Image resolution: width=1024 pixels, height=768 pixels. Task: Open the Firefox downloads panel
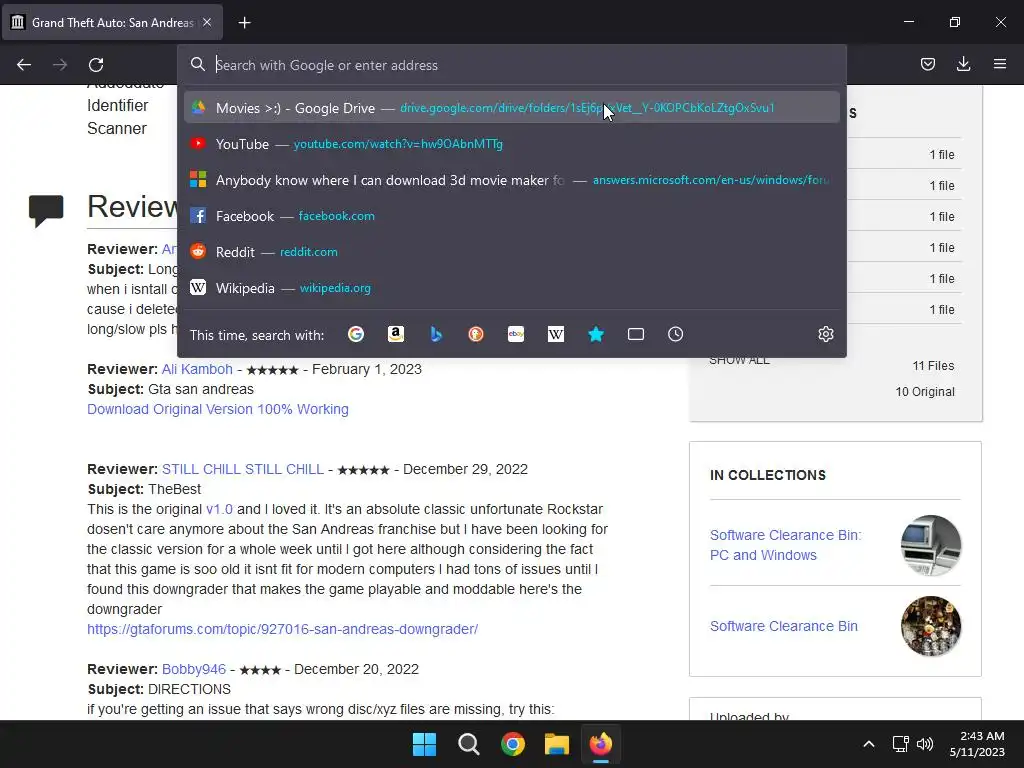(x=963, y=64)
